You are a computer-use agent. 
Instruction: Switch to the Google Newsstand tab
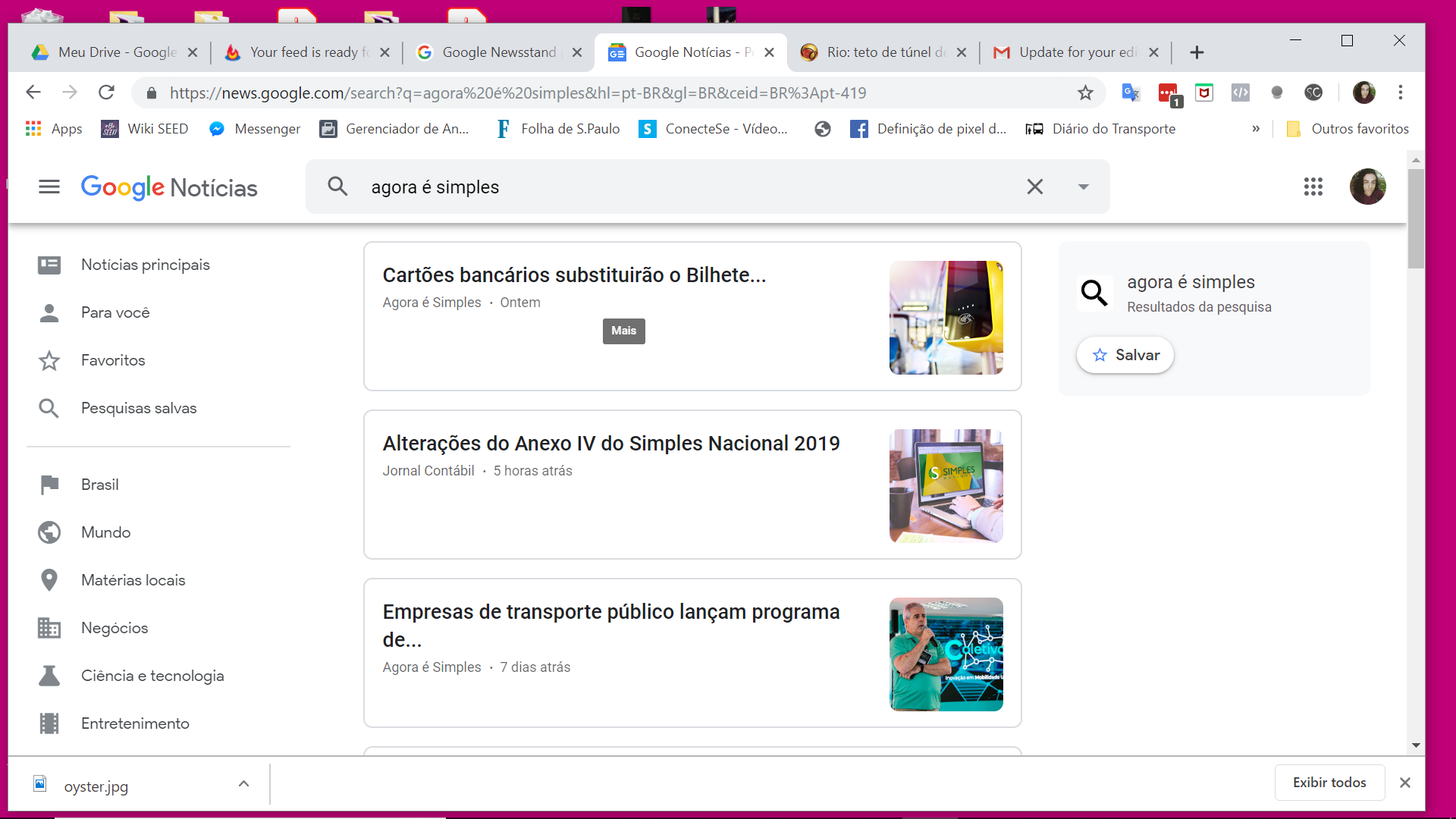click(x=498, y=52)
